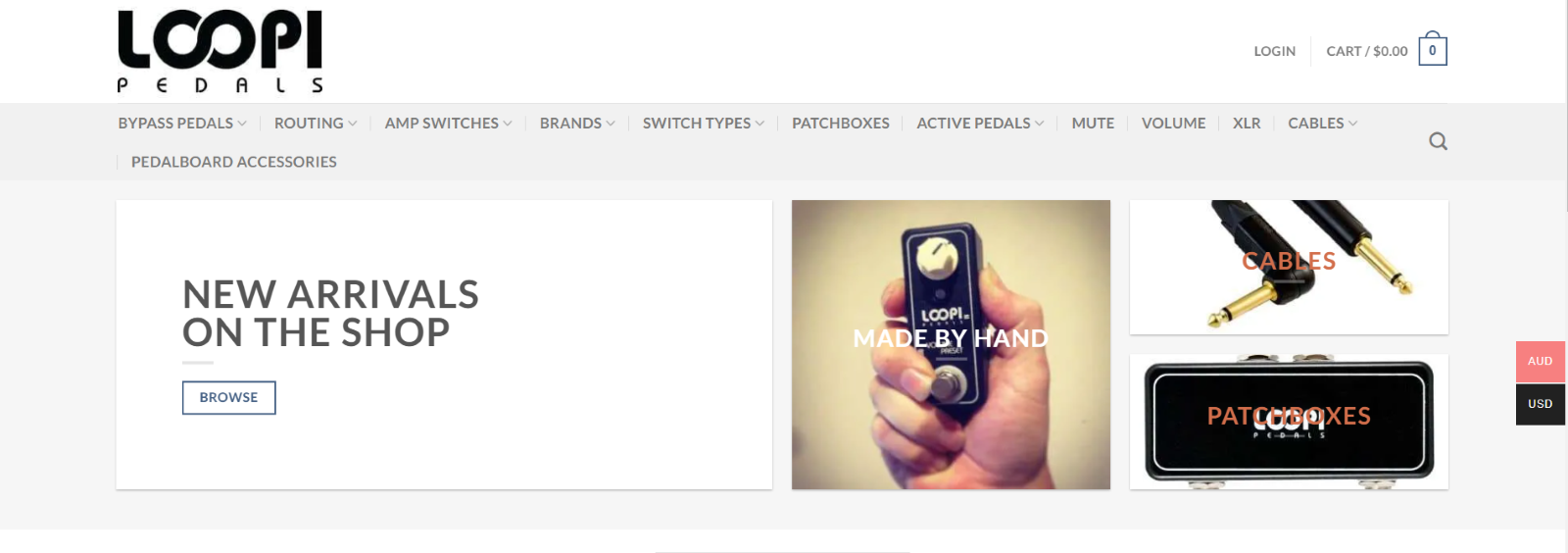Expand the Routing menu chevron
Image resolution: width=1568 pixels, height=553 pixels.
[x=353, y=124]
